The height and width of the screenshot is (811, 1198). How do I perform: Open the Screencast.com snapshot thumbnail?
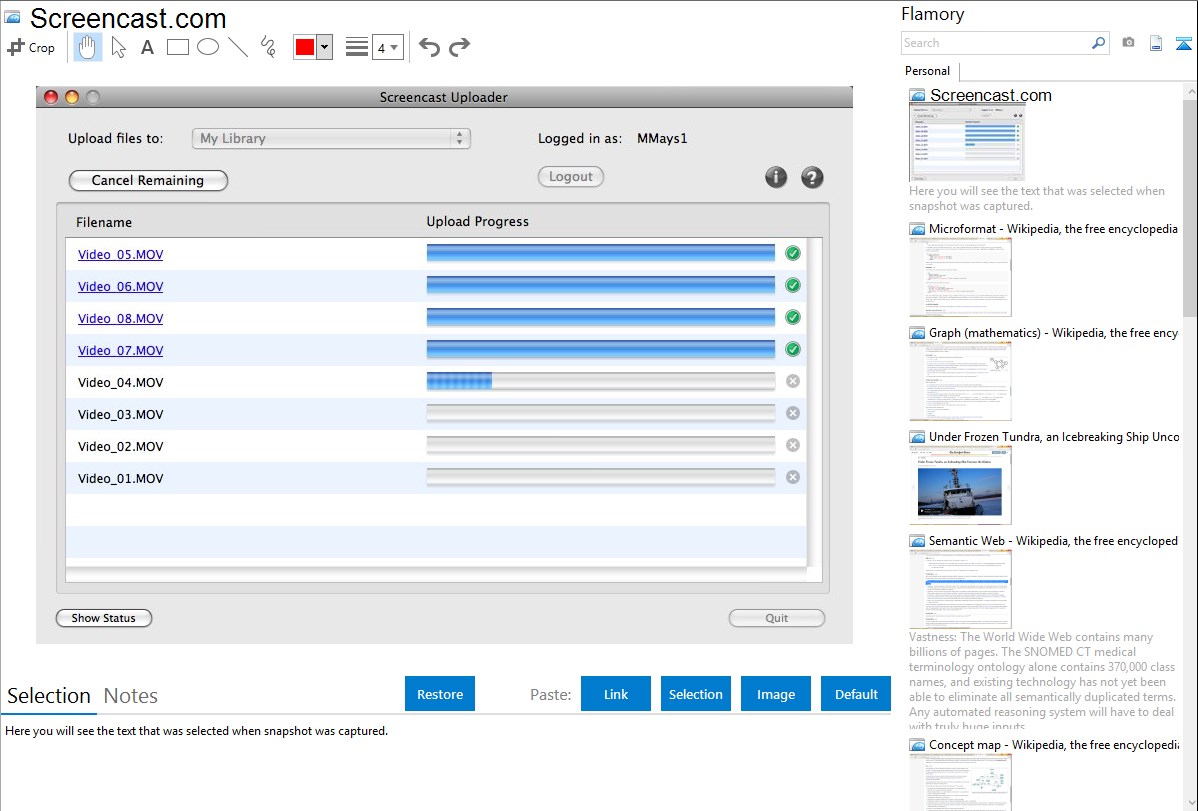[x=966, y=143]
